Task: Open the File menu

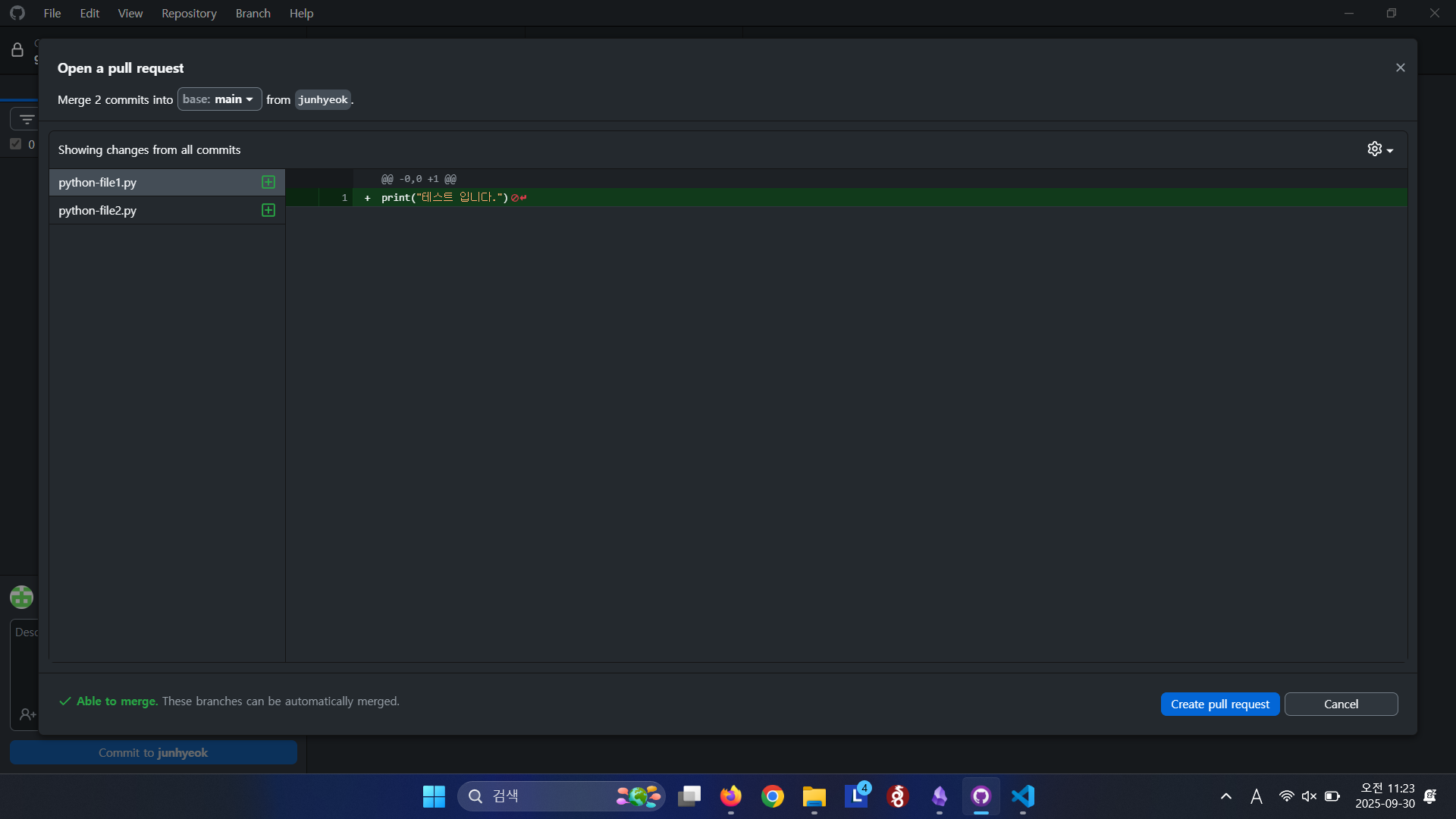Action: (52, 13)
